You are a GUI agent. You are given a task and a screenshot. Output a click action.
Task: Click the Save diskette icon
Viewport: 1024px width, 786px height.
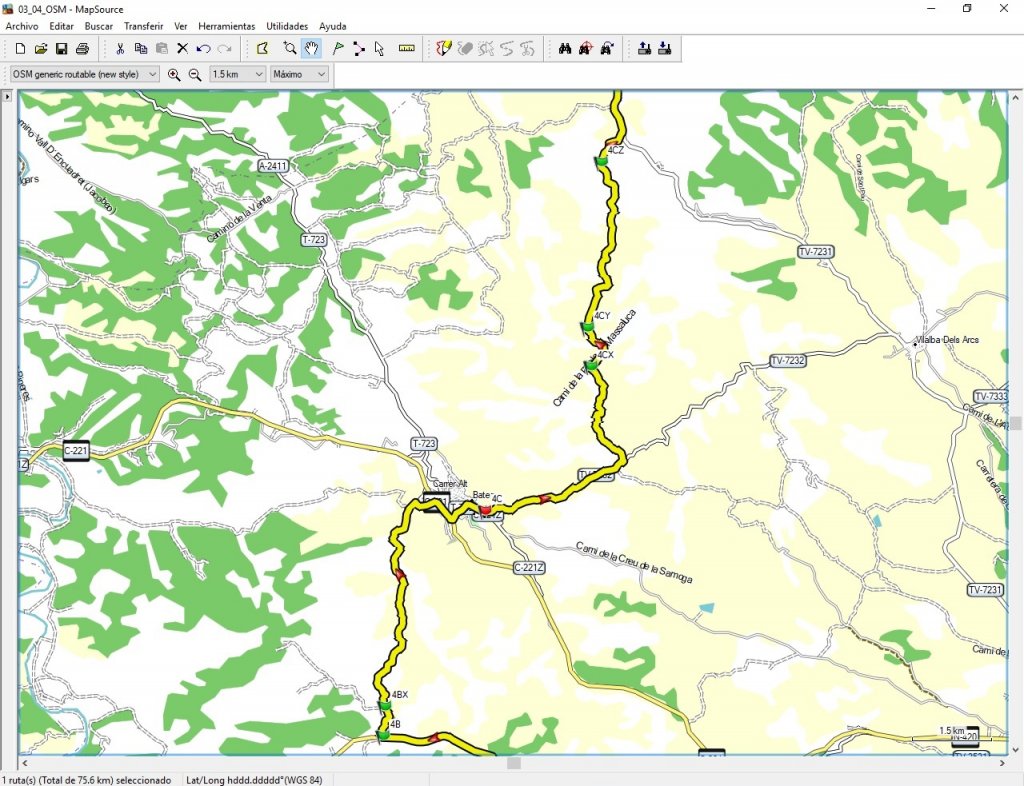[61, 48]
